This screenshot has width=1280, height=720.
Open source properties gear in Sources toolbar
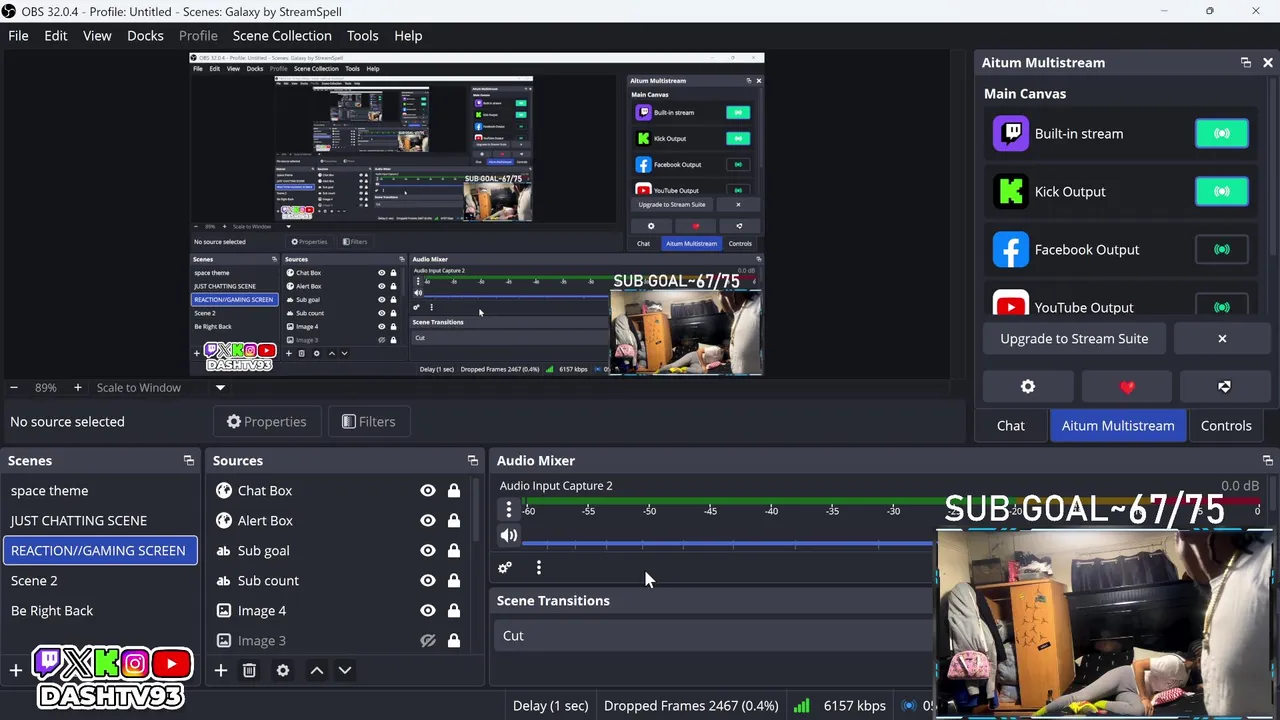click(283, 670)
